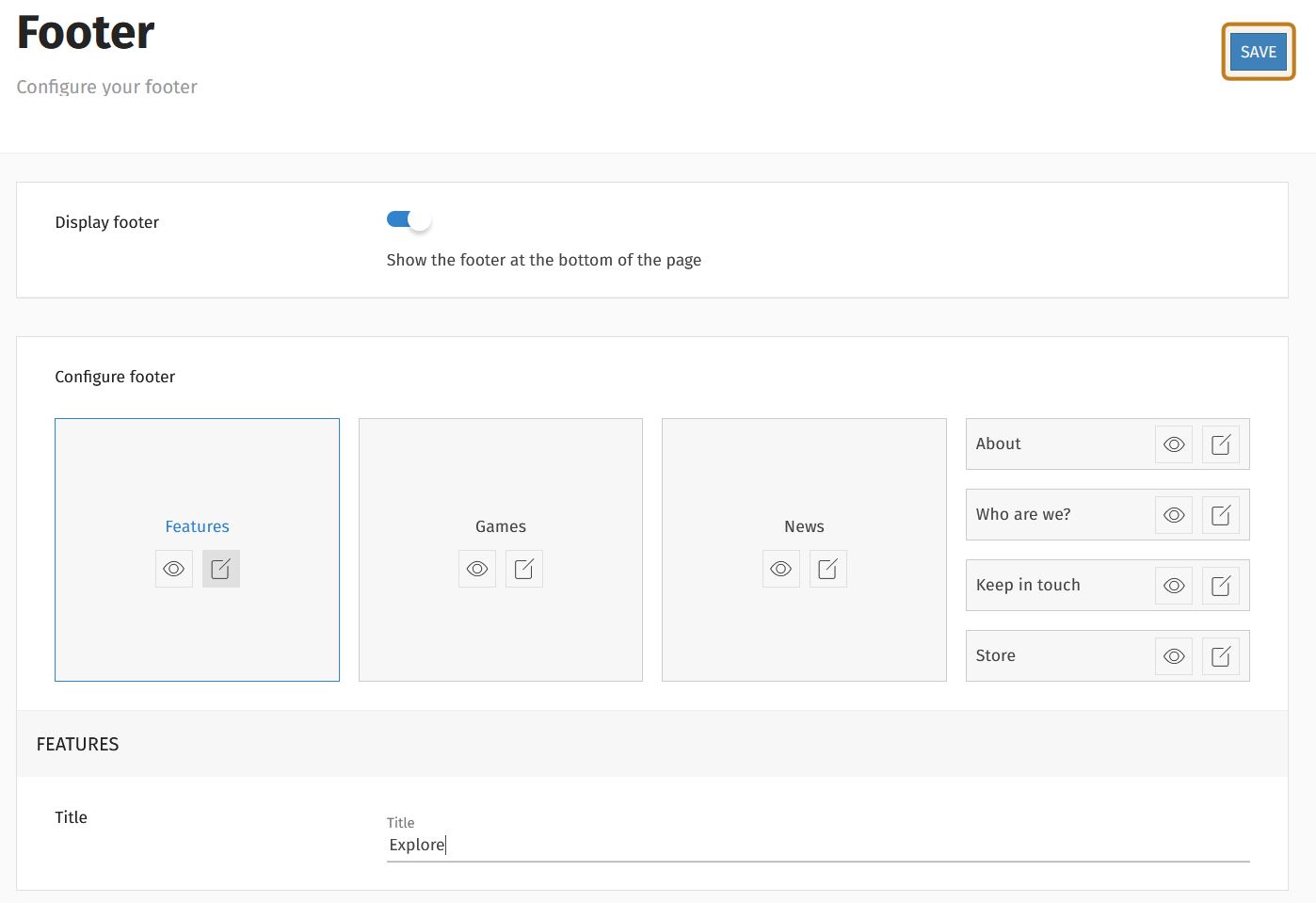Edit the Who are we? item
1316x903 pixels.
pyautogui.click(x=1221, y=515)
